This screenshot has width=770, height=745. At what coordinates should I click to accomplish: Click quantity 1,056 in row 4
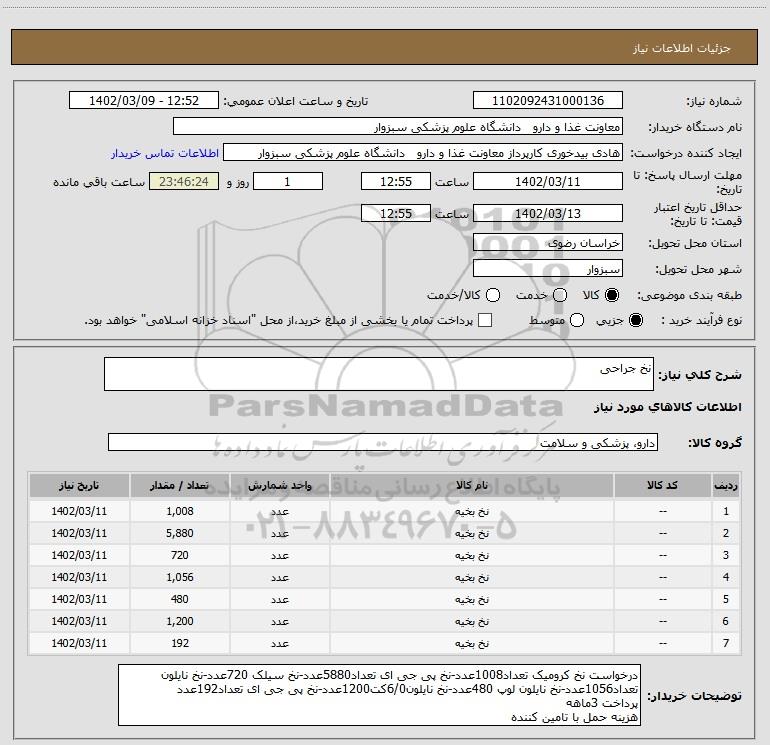pos(180,578)
